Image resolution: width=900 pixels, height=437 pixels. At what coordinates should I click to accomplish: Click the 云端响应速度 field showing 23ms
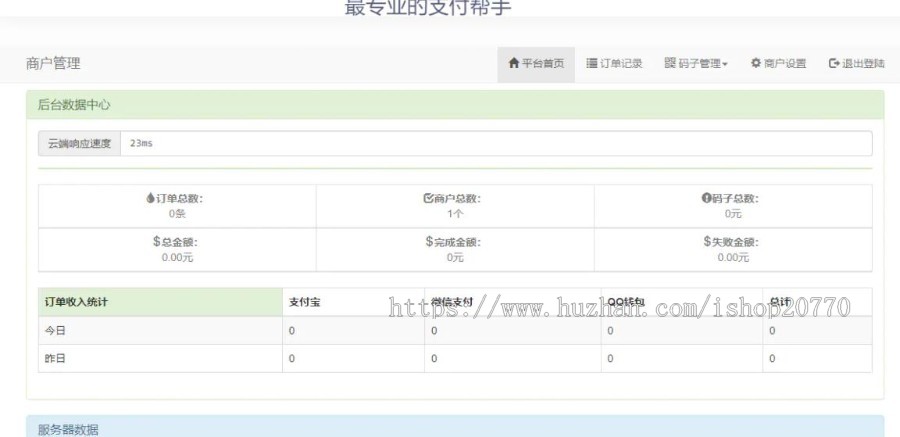click(496, 143)
